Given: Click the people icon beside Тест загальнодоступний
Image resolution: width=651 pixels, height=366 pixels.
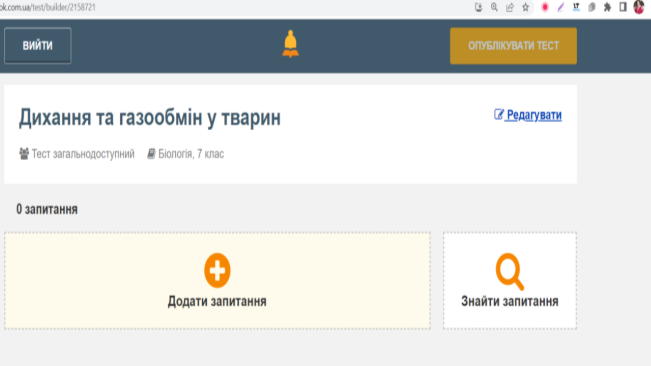Looking at the screenshot, I should [x=24, y=154].
